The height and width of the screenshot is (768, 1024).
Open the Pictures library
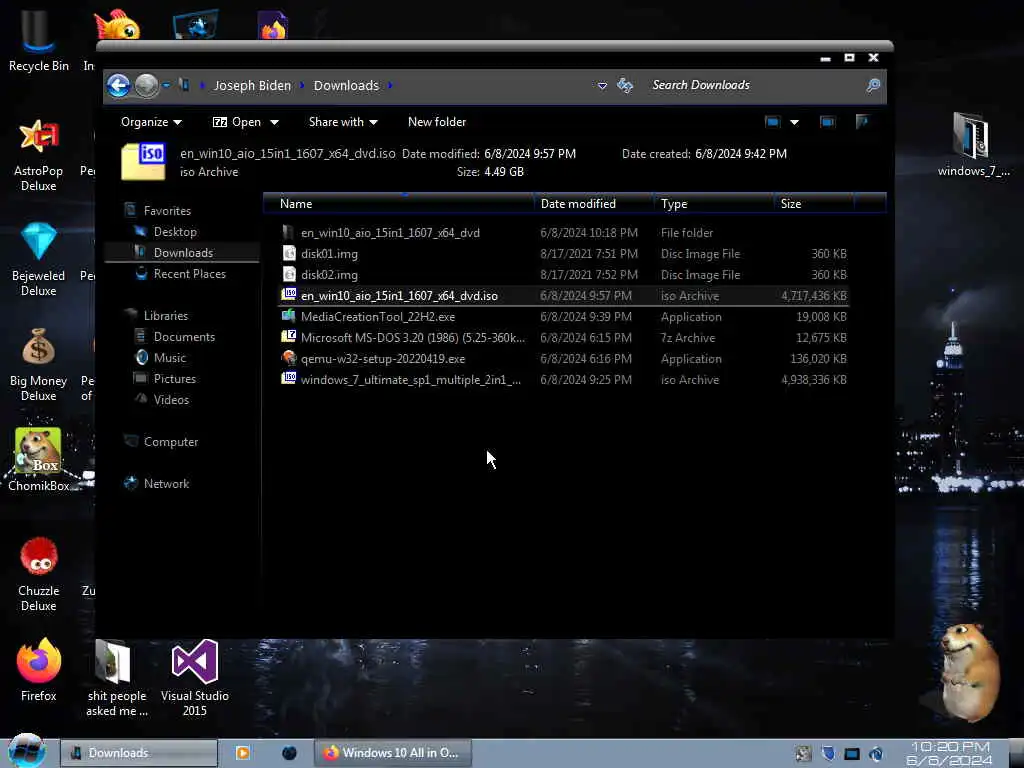click(174, 378)
